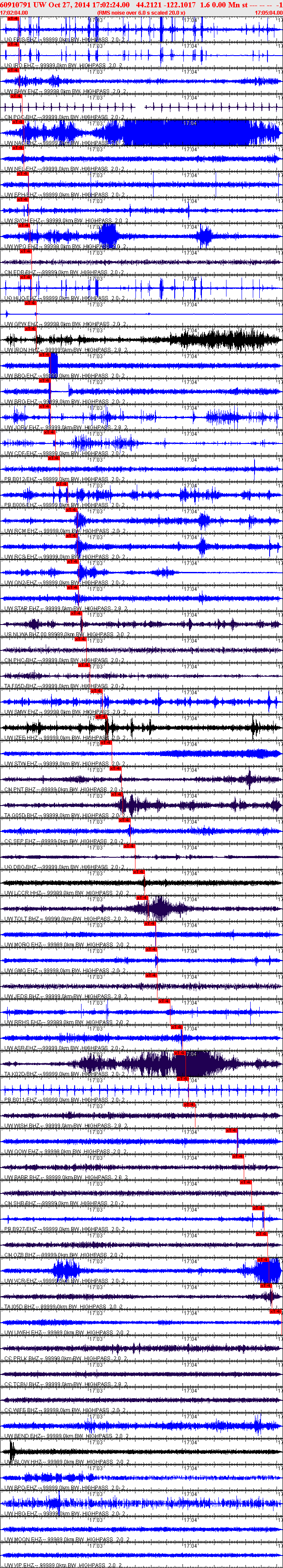This screenshot has height=1568, width=283.
Task: Select the CC PRLK BHZ station label
Action: click(x=65, y=1359)
